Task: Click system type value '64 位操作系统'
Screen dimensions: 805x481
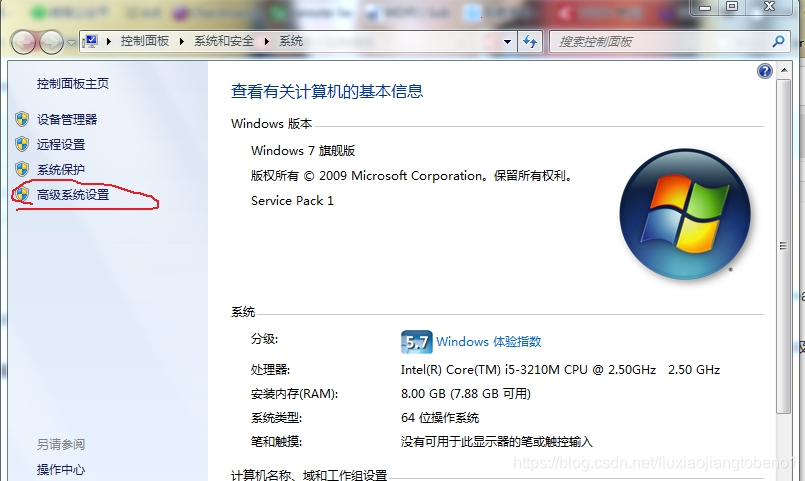Action: [440, 418]
